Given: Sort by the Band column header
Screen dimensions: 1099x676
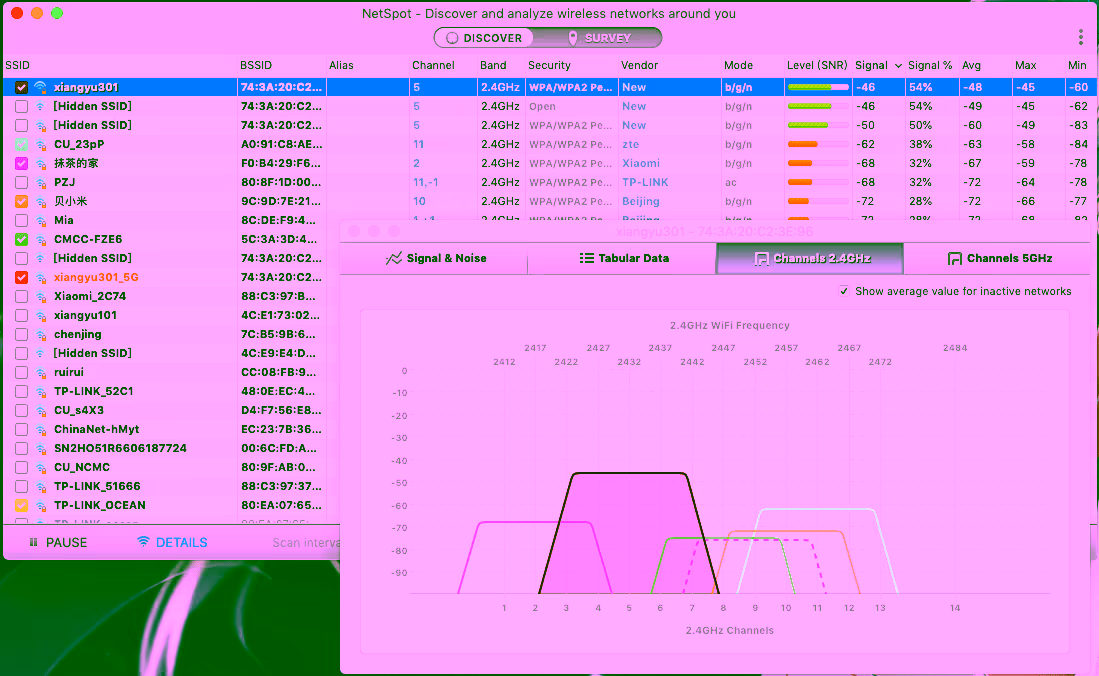Looking at the screenshot, I should pyautogui.click(x=493, y=65).
